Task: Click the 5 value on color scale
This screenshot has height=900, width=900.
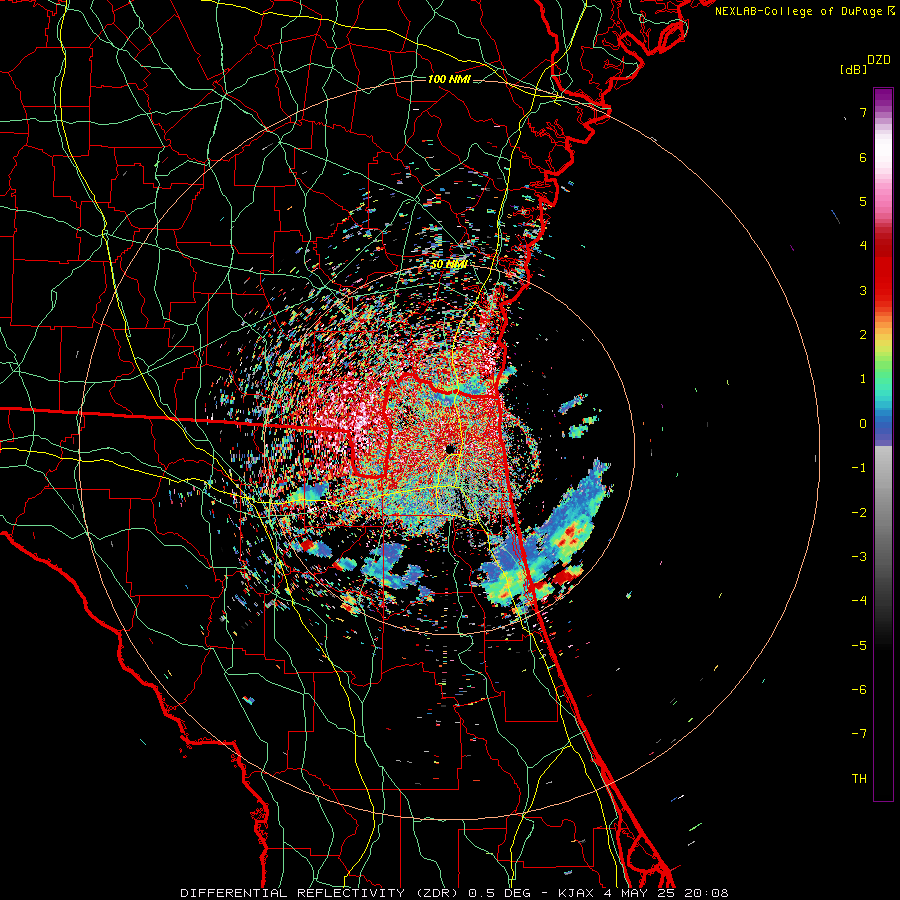Action: point(863,201)
